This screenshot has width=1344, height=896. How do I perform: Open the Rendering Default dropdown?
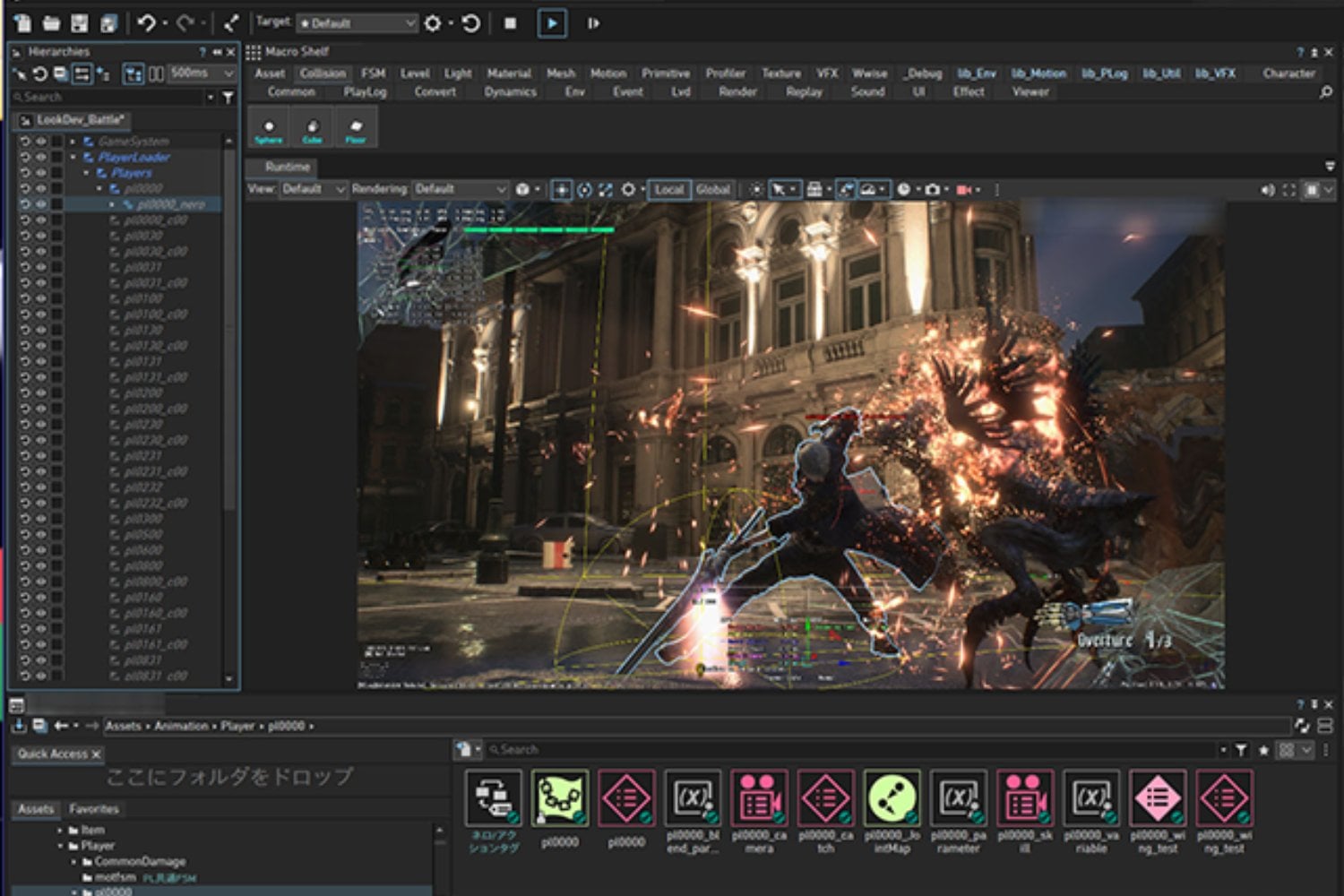pyautogui.click(x=461, y=189)
